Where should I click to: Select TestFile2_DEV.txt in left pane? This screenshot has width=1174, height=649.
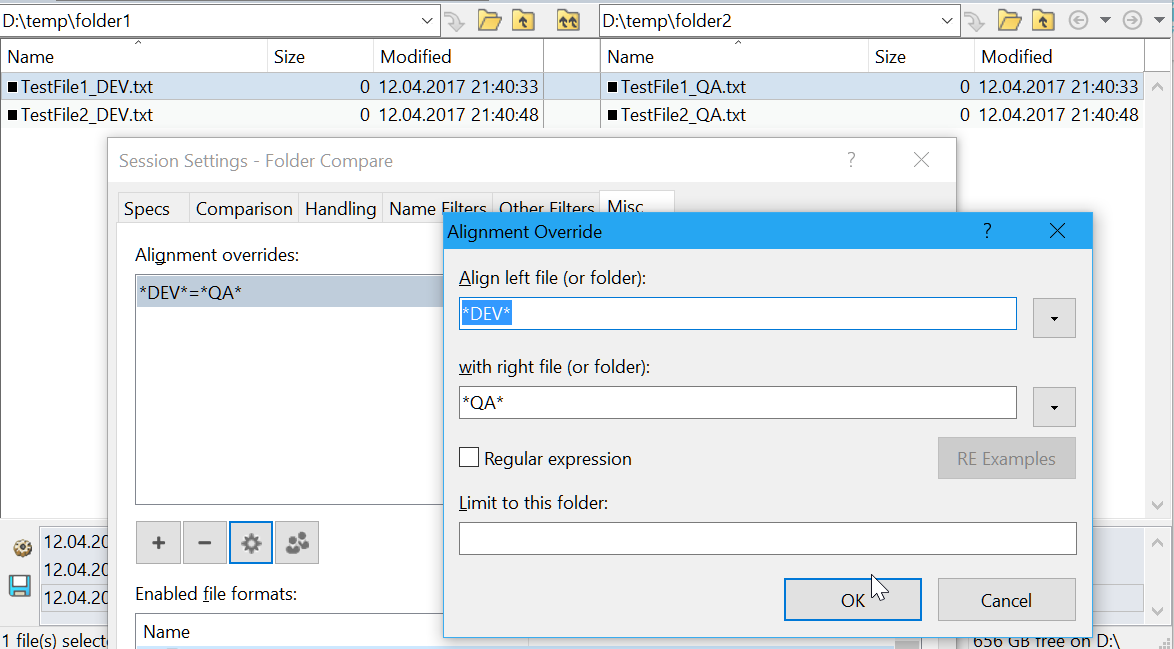pyautogui.click(x=272, y=115)
